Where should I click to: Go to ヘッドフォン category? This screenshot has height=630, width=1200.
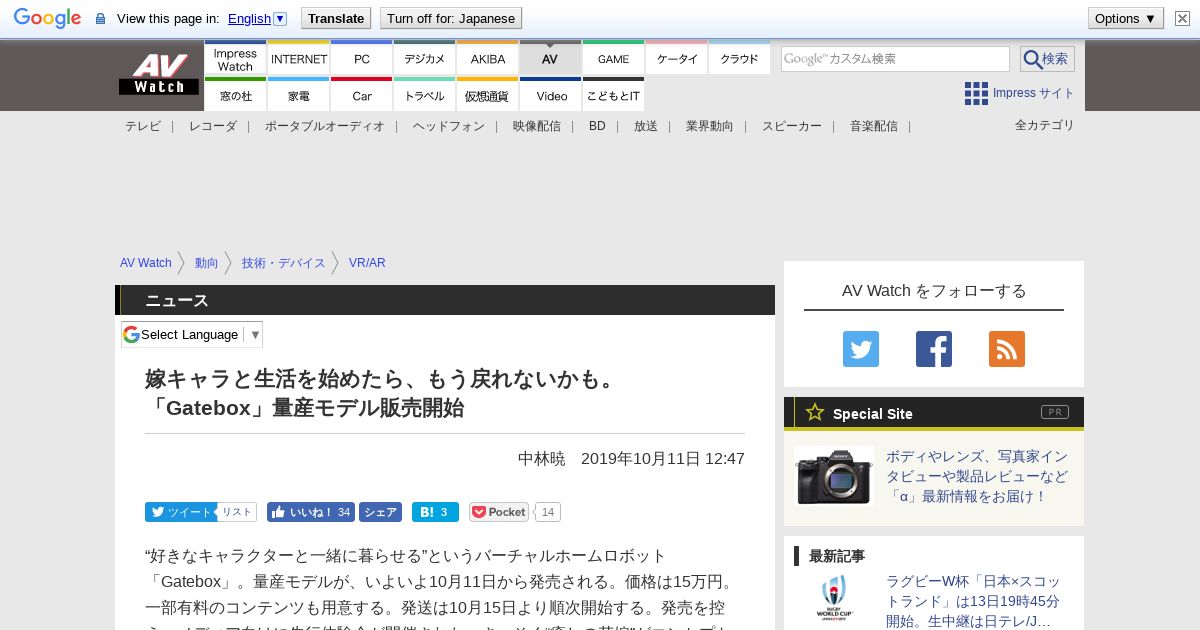pos(449,126)
